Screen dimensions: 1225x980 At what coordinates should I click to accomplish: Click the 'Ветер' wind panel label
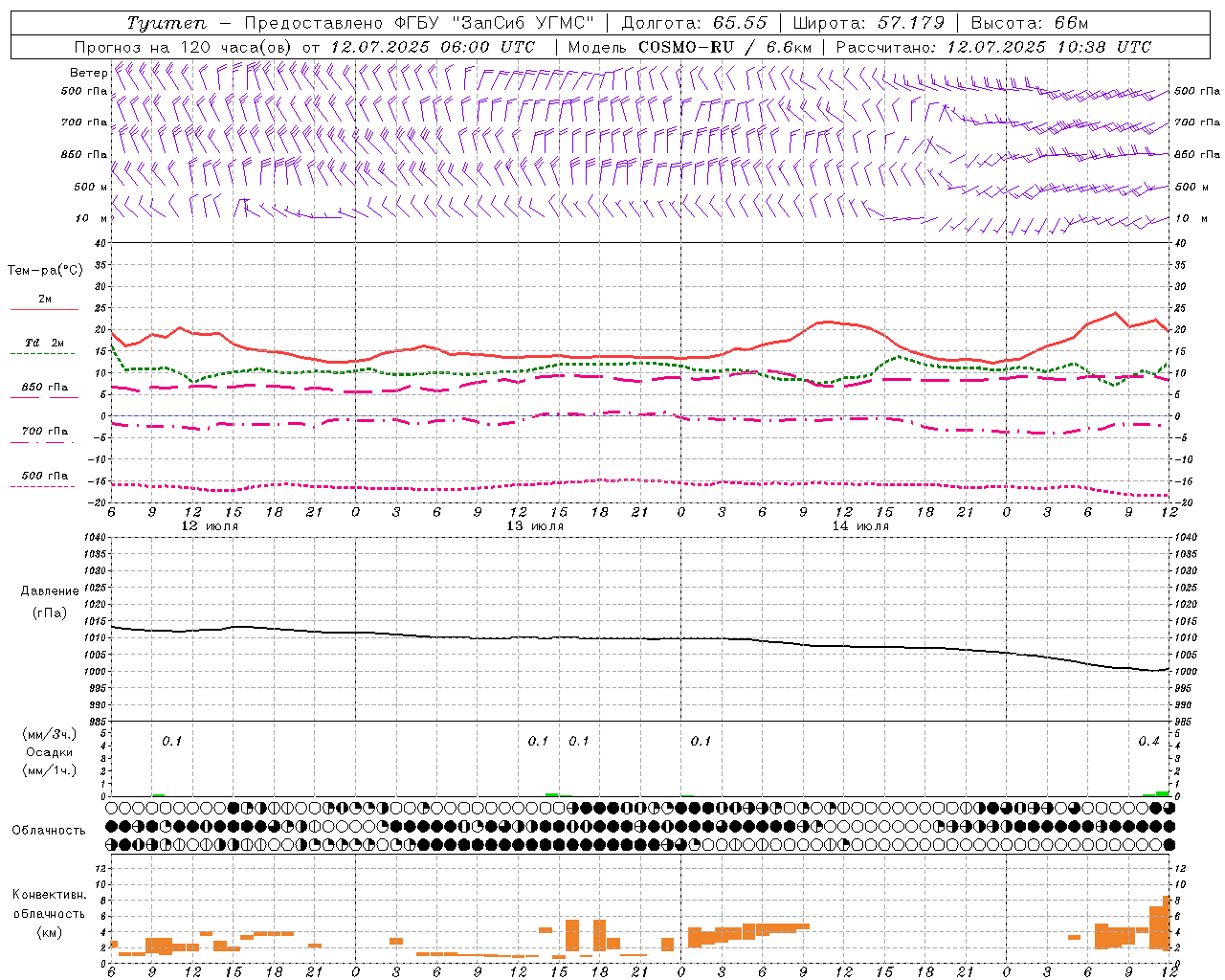click(x=88, y=73)
